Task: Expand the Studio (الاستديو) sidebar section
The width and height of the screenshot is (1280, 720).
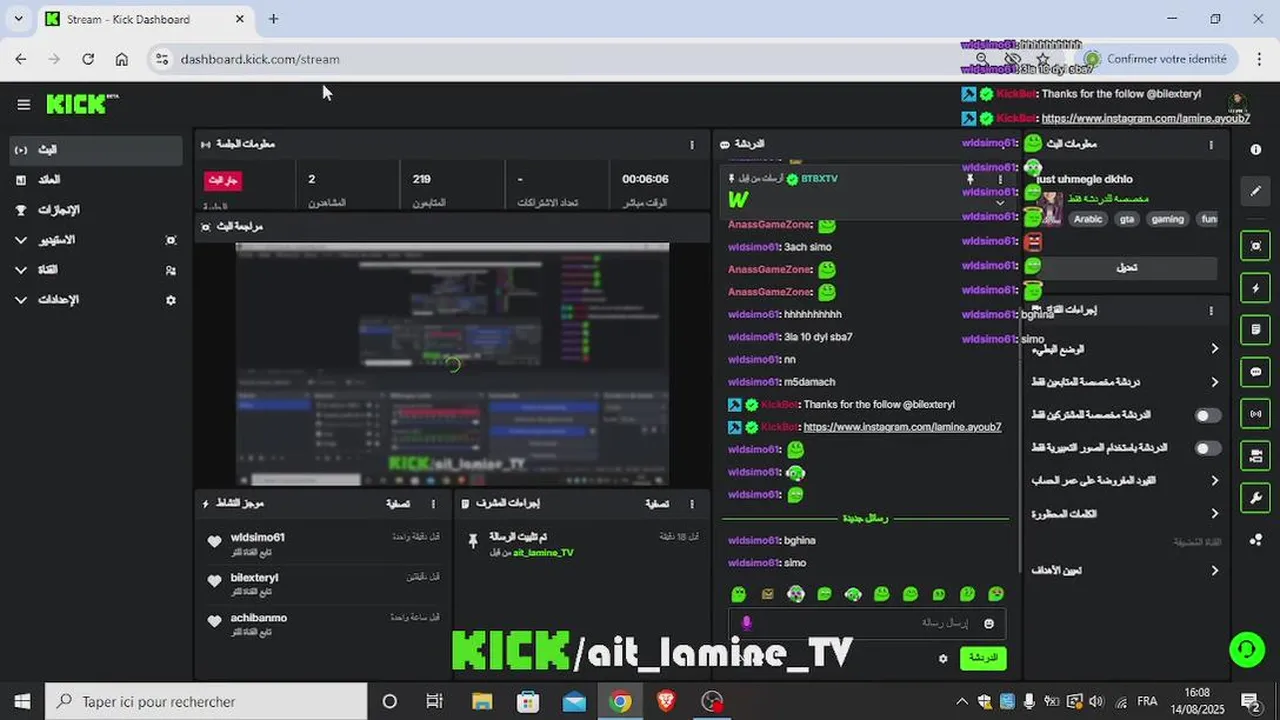Action: point(96,240)
